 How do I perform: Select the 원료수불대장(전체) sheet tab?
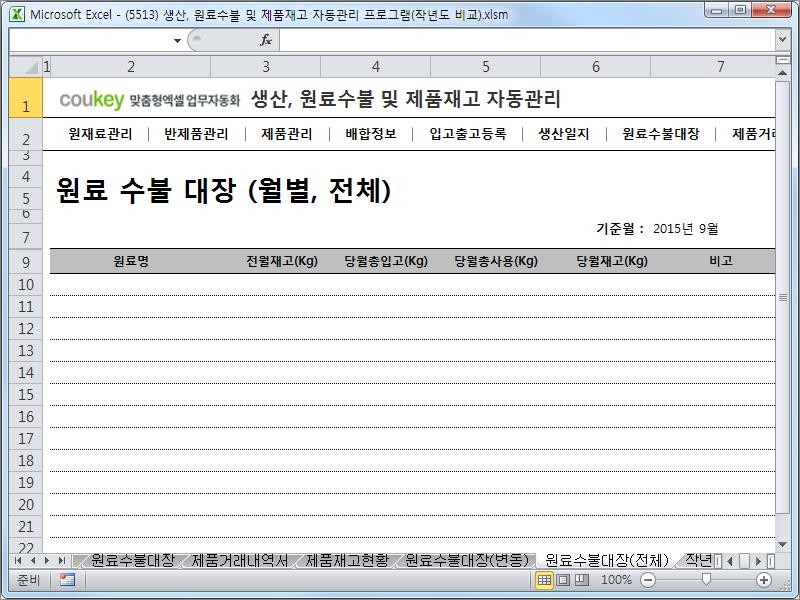pos(607,560)
